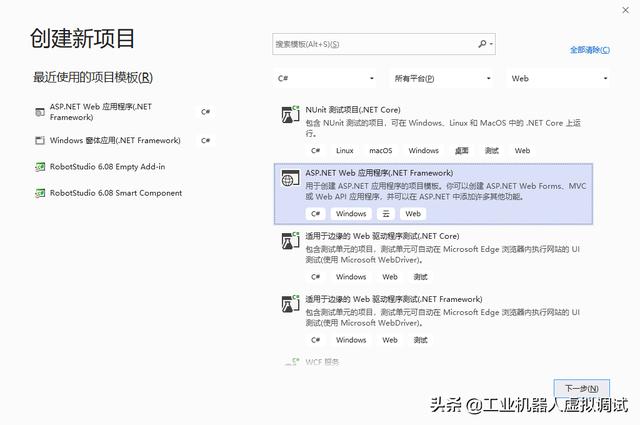
Task: Click the macOS tag under NUnit project
Action: pos(380,151)
